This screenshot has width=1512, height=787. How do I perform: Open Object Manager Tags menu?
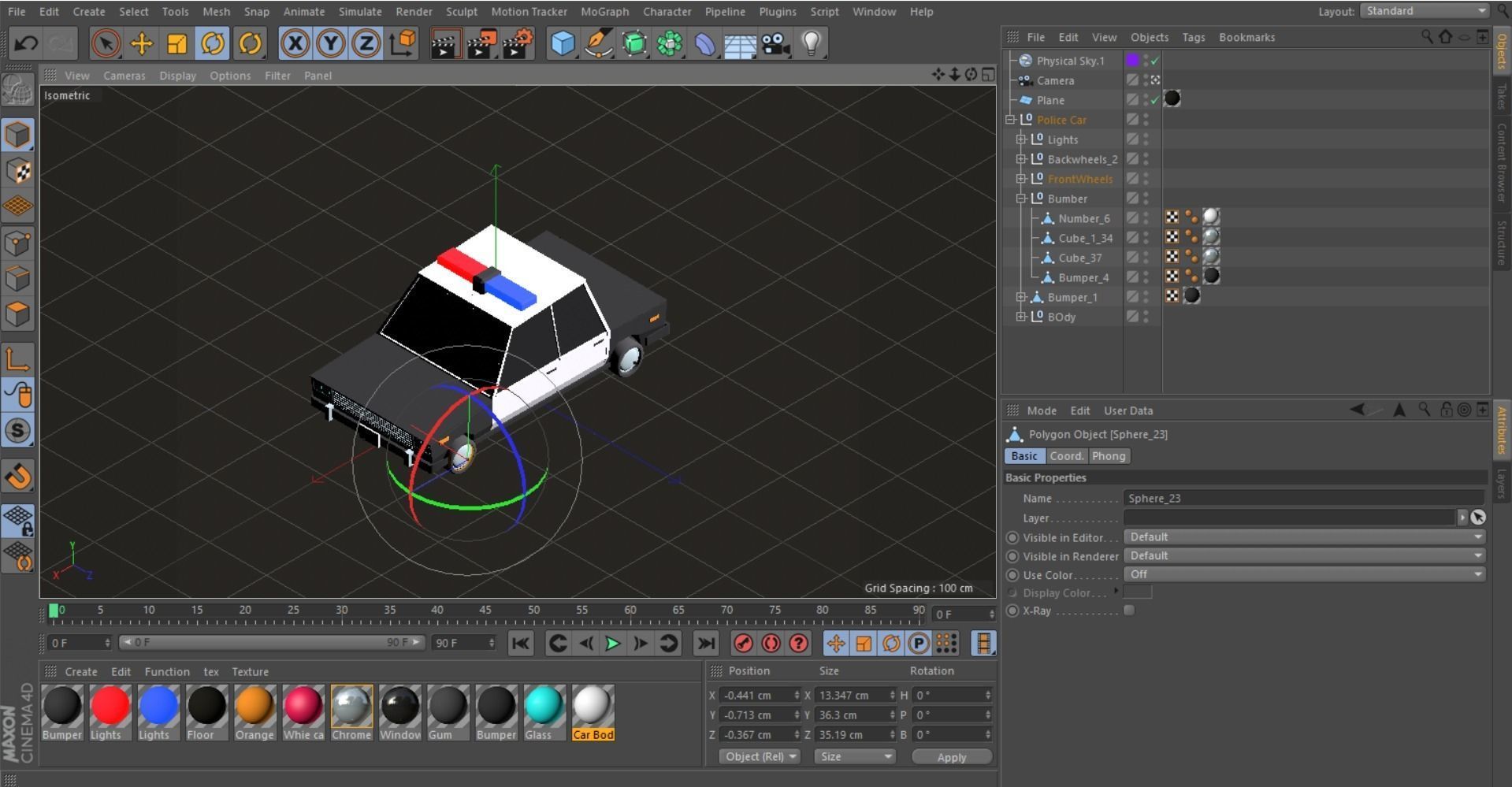1194,37
